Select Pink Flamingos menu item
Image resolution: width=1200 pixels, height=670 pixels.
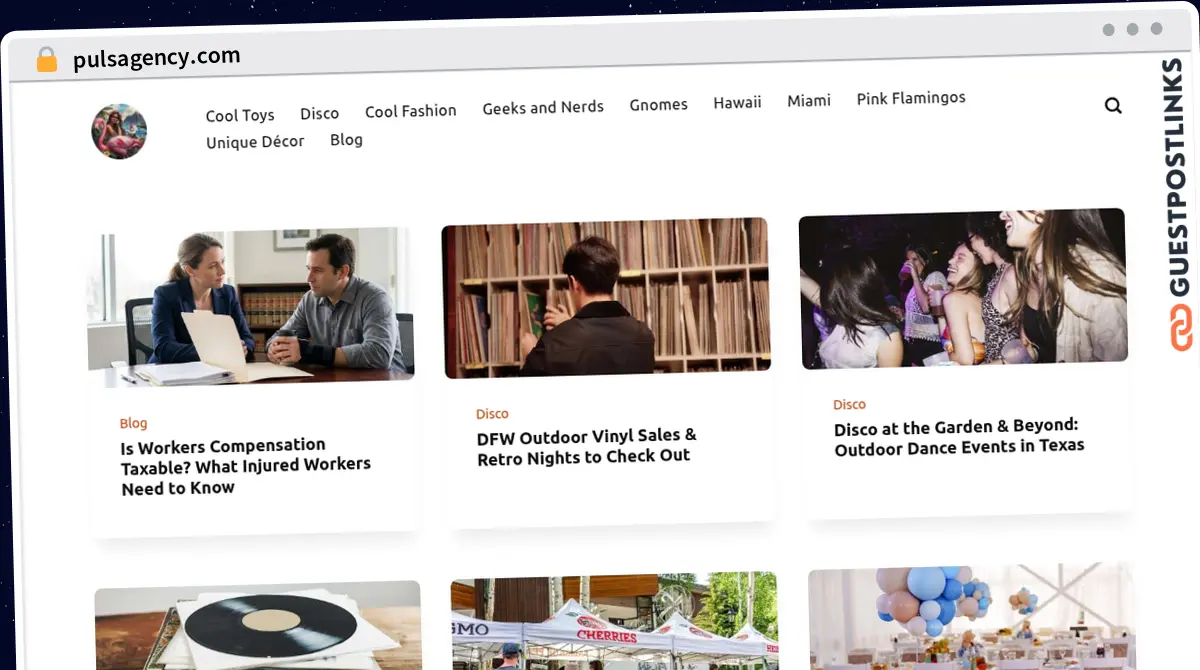[x=911, y=98]
